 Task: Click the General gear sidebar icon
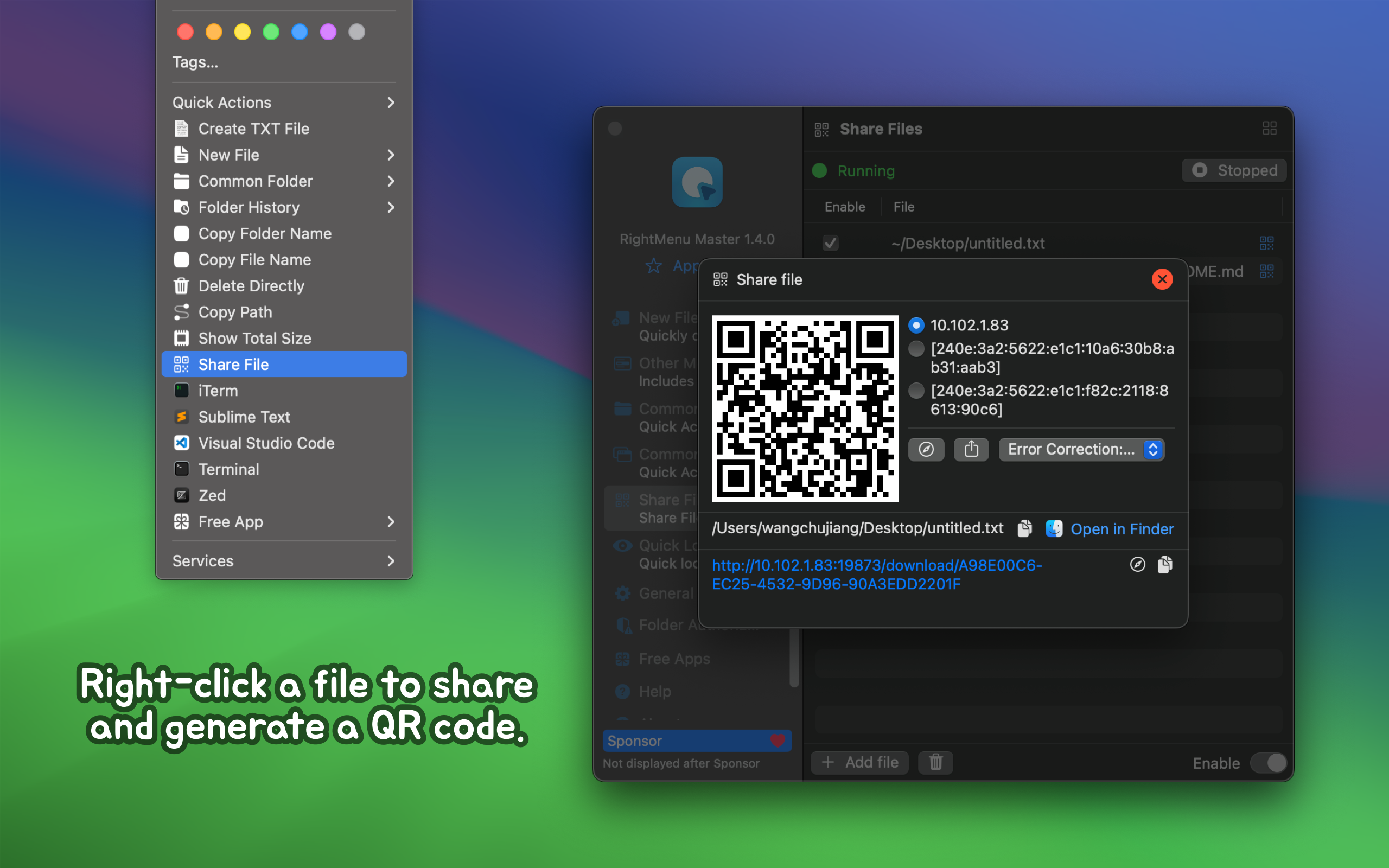(x=623, y=593)
